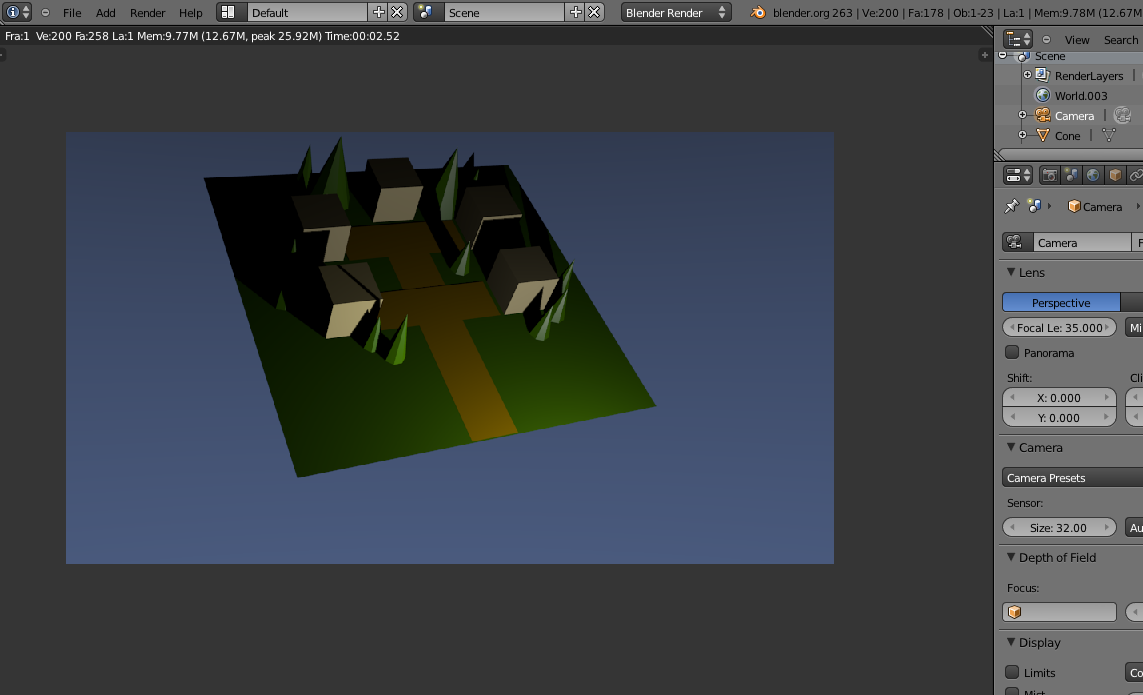Open the Info editor type selector
This screenshot has width=1143, height=695.
click(17, 12)
